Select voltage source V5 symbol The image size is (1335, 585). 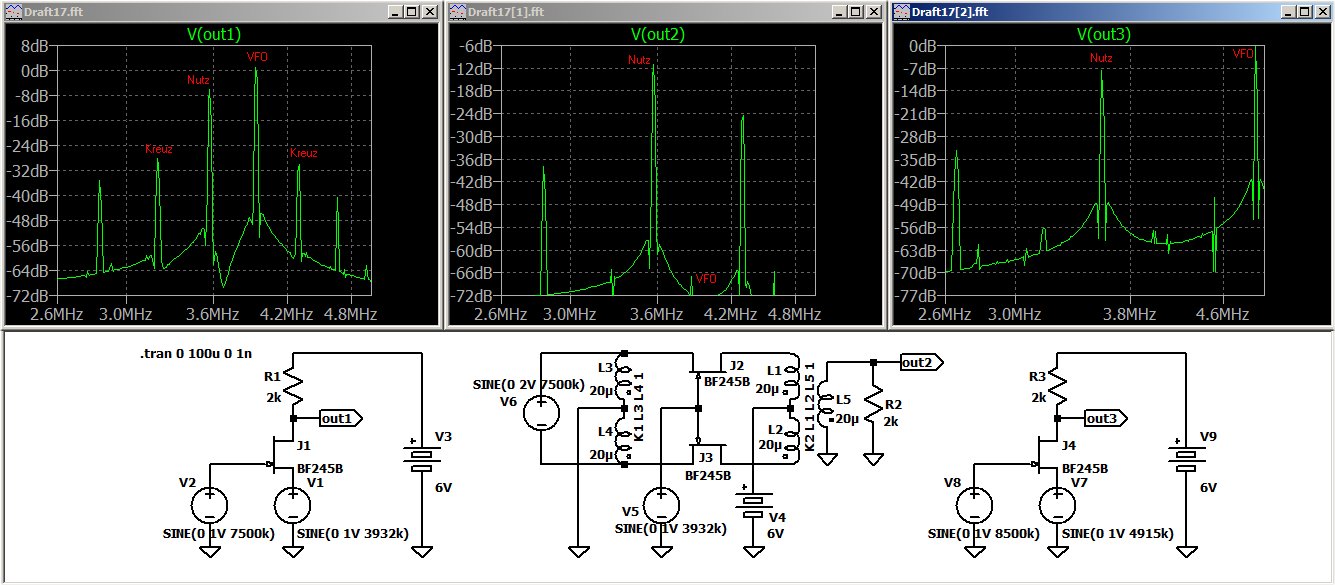[x=660, y=506]
